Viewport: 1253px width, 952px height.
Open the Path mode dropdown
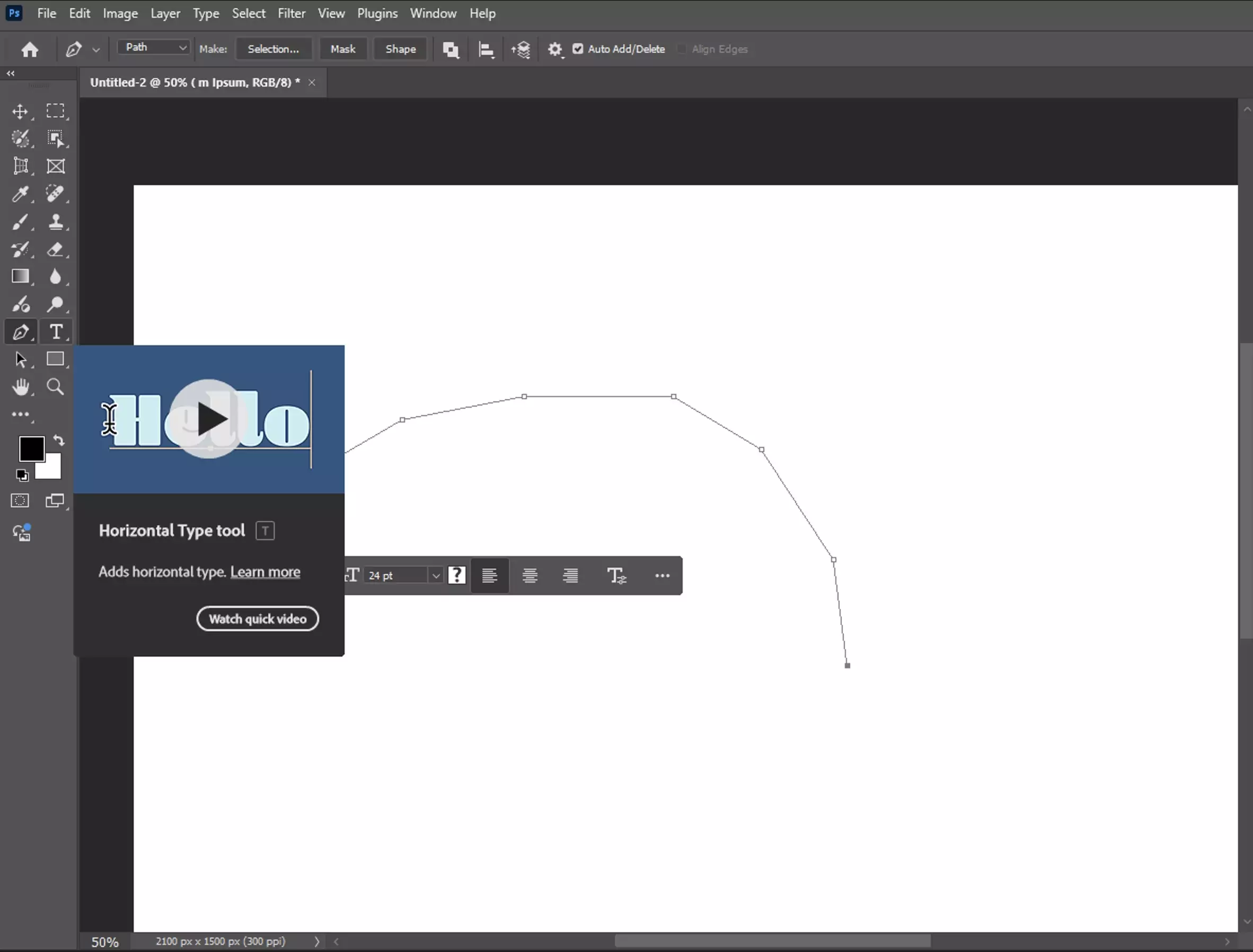pos(153,48)
